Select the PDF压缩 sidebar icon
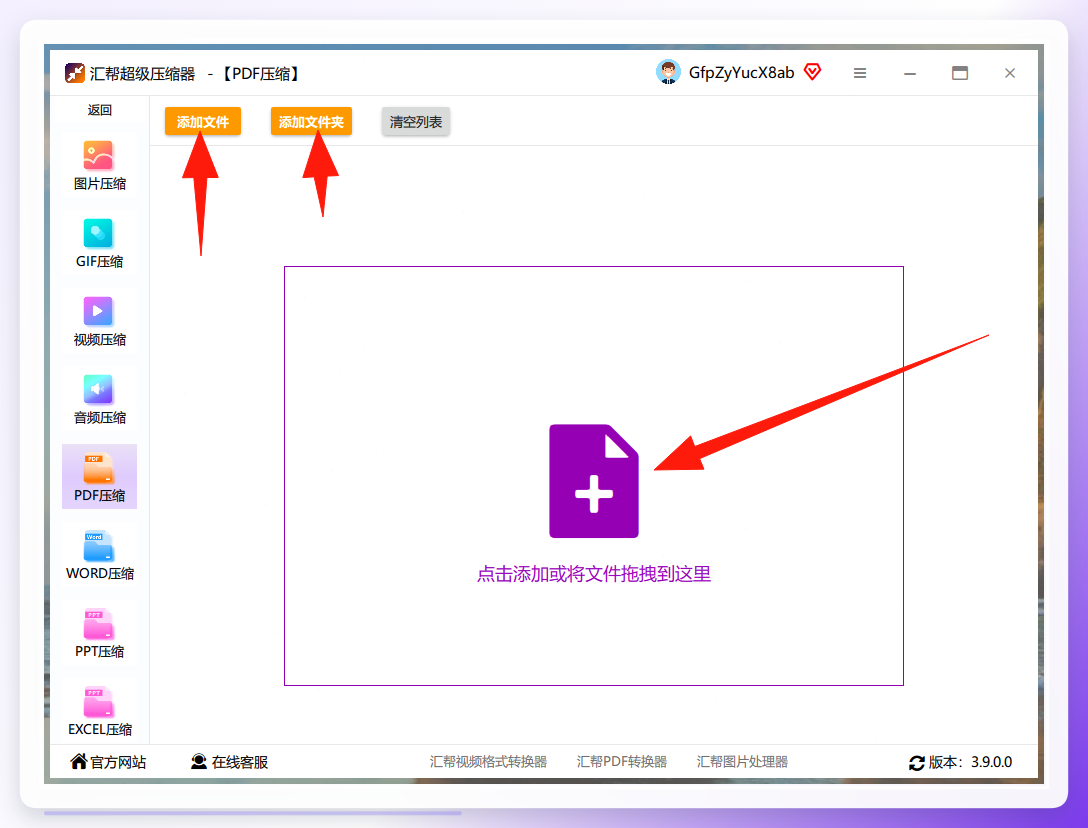The image size is (1088, 828). (x=98, y=468)
